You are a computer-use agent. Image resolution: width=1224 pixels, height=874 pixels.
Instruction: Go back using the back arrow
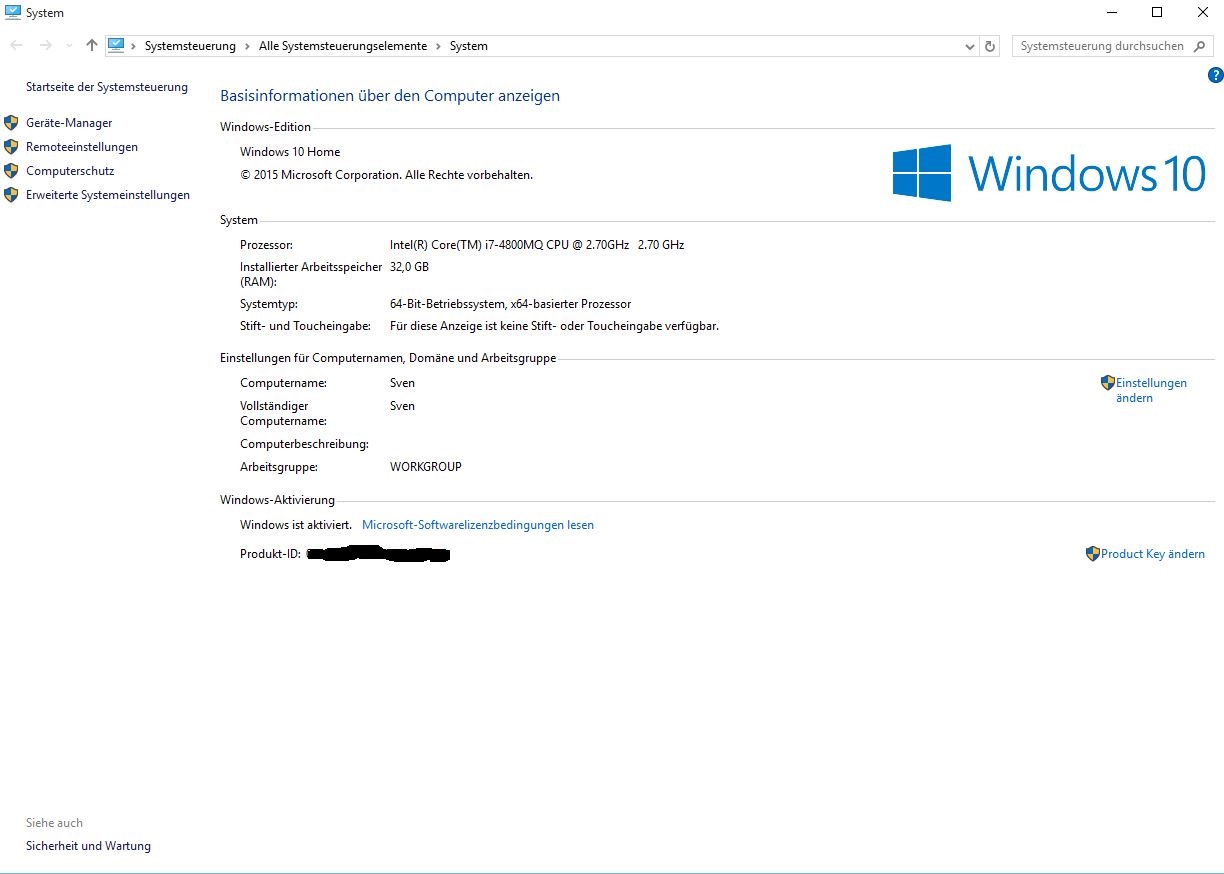17,46
